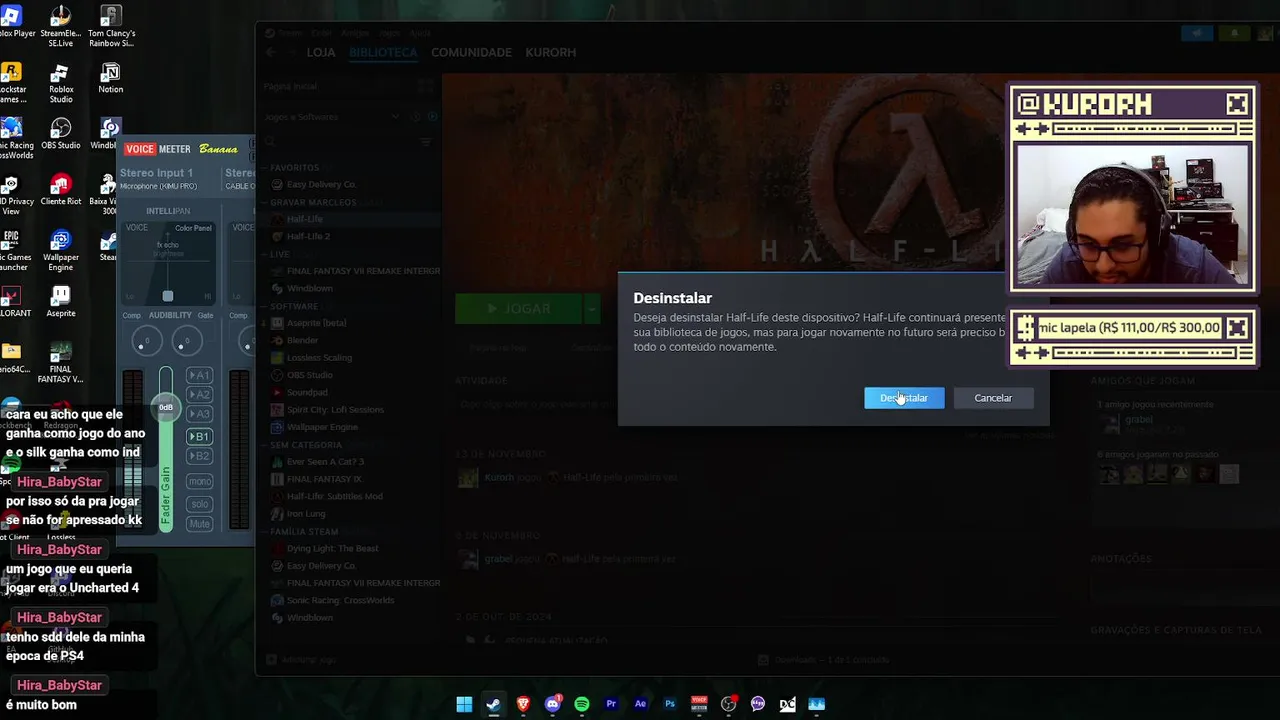Image resolution: width=1280 pixels, height=720 pixels.
Task: Open Spotify from the taskbar
Action: 582,704
